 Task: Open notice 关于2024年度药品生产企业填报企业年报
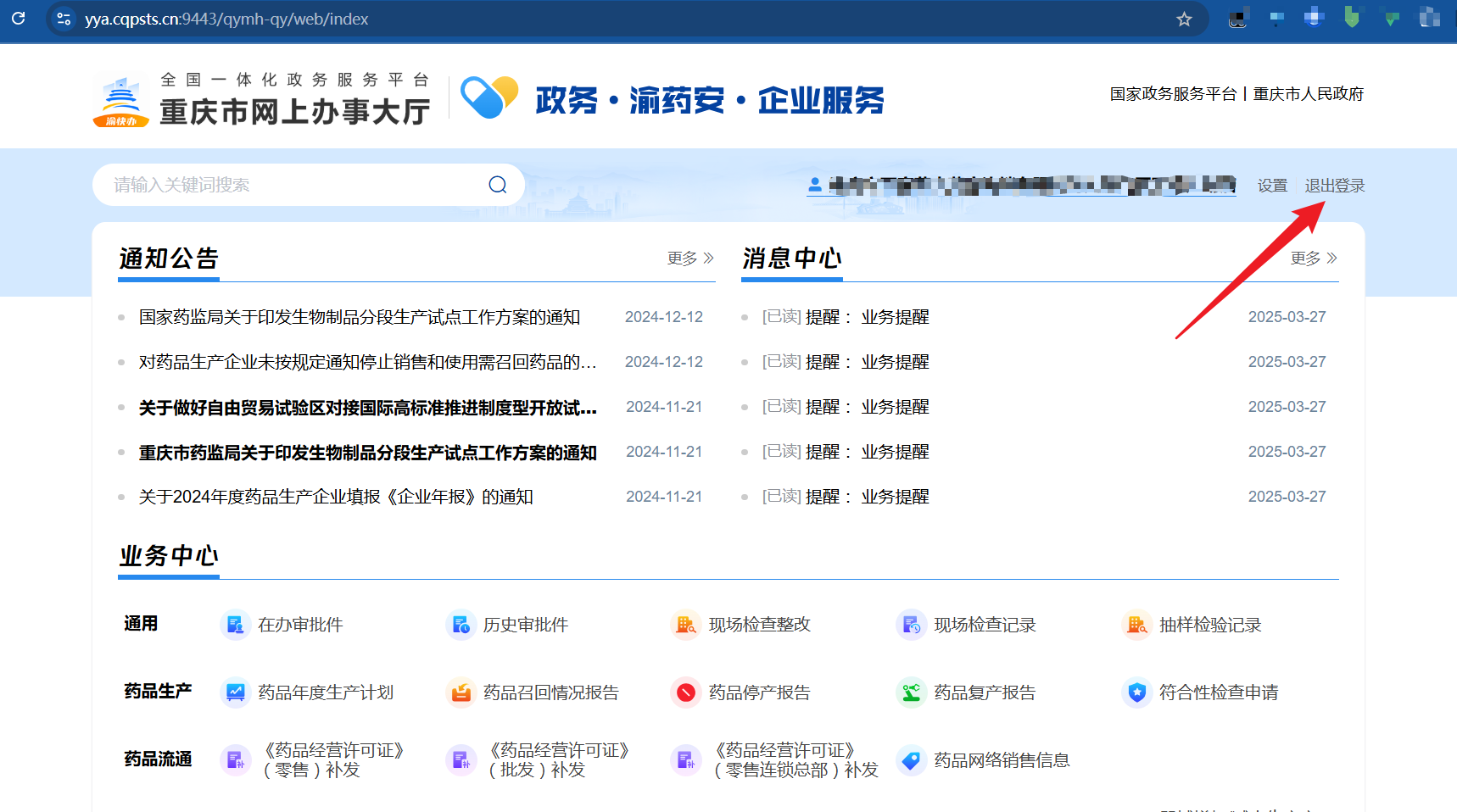point(336,497)
